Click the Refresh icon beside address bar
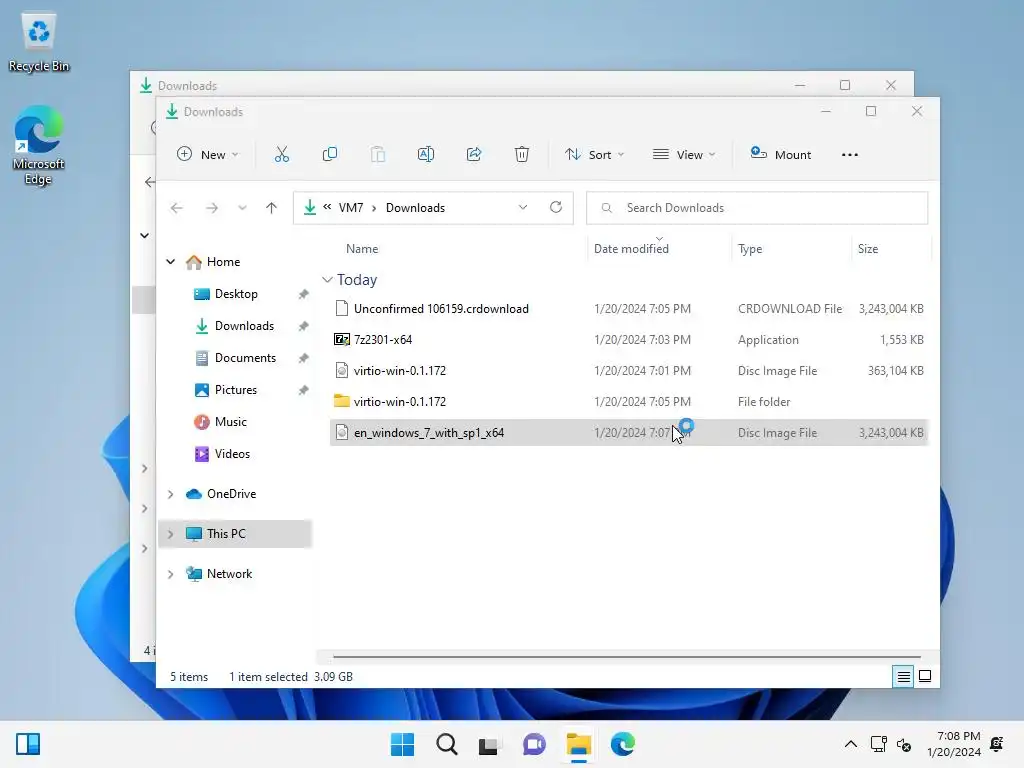1024x768 pixels. (556, 207)
